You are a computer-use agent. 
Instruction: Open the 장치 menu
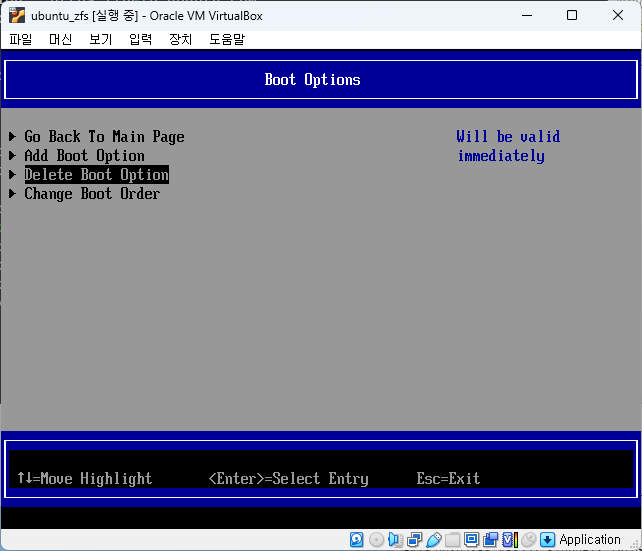180,39
